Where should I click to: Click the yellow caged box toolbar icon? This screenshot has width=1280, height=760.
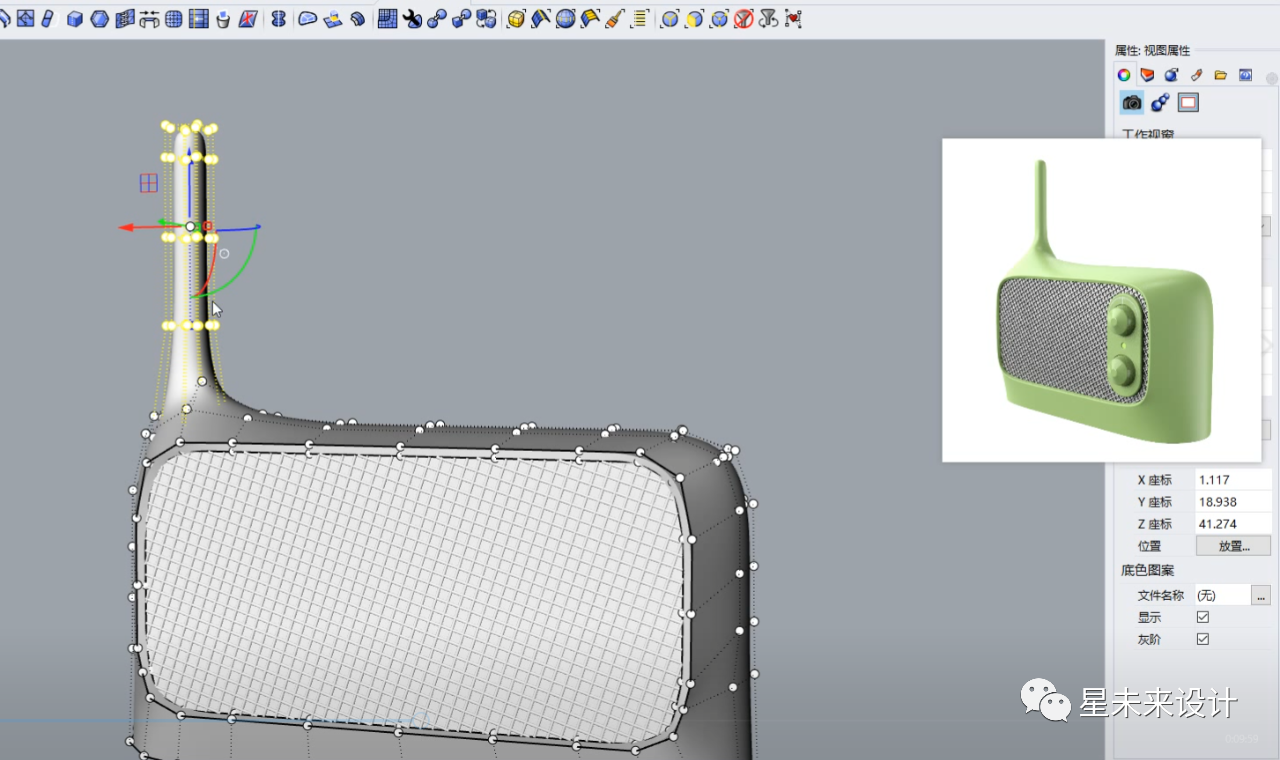click(516, 18)
